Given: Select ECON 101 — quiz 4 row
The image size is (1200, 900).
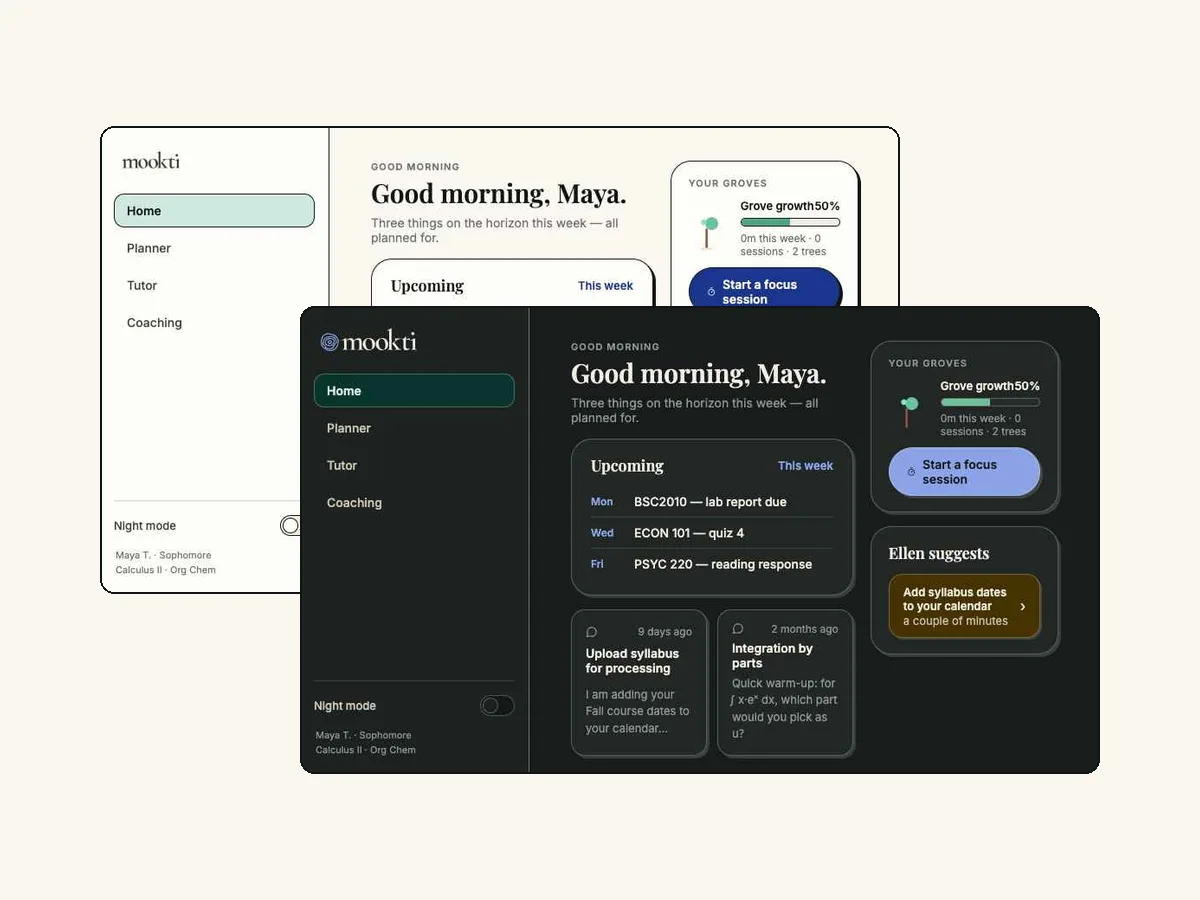Looking at the screenshot, I should pos(712,533).
